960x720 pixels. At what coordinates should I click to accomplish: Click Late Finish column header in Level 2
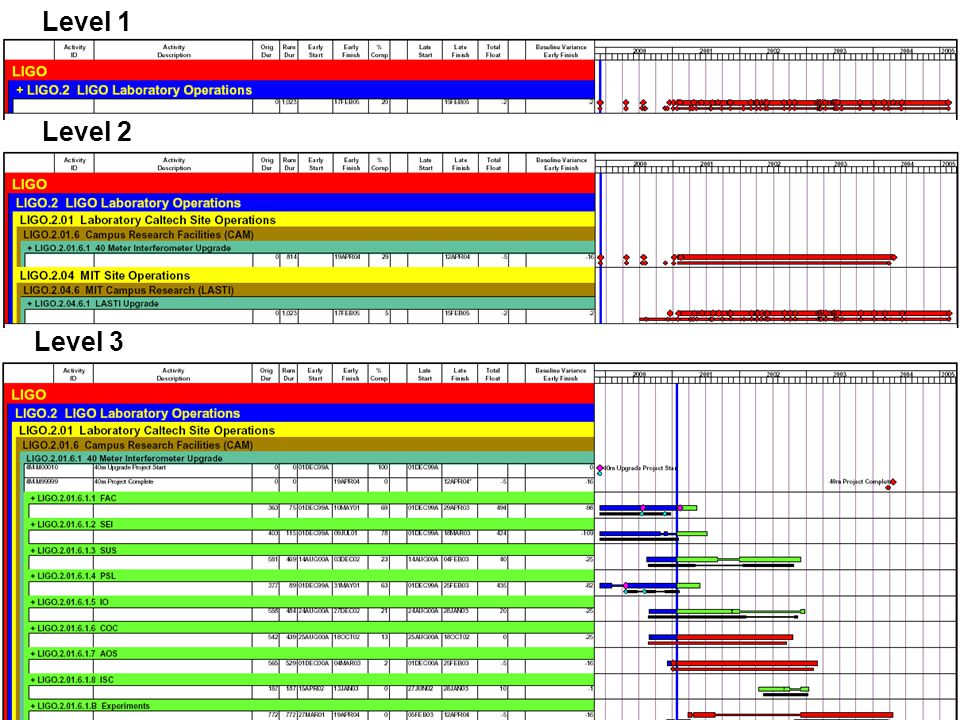point(460,164)
